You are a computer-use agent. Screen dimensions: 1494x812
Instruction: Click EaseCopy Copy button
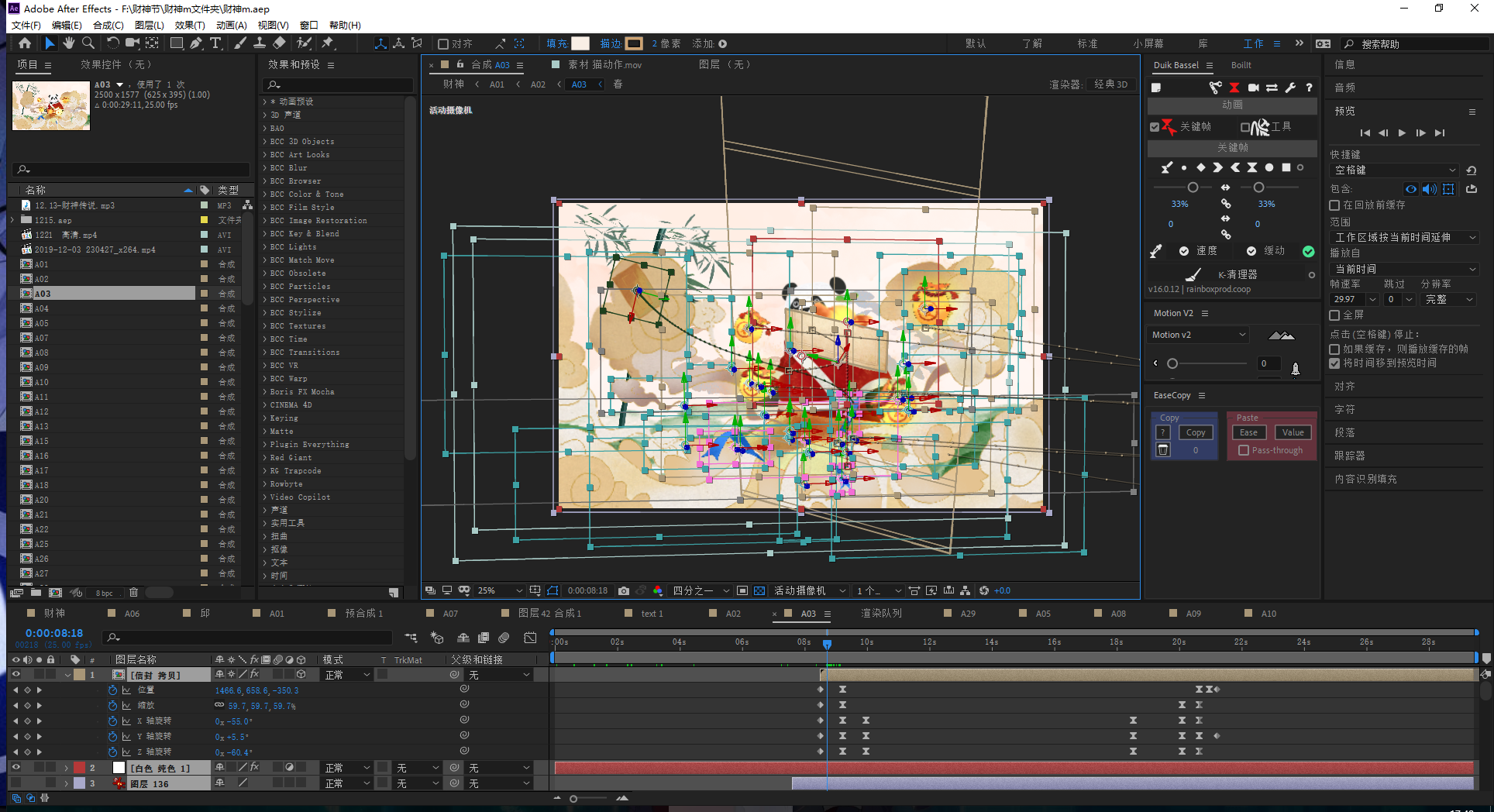coord(1196,432)
